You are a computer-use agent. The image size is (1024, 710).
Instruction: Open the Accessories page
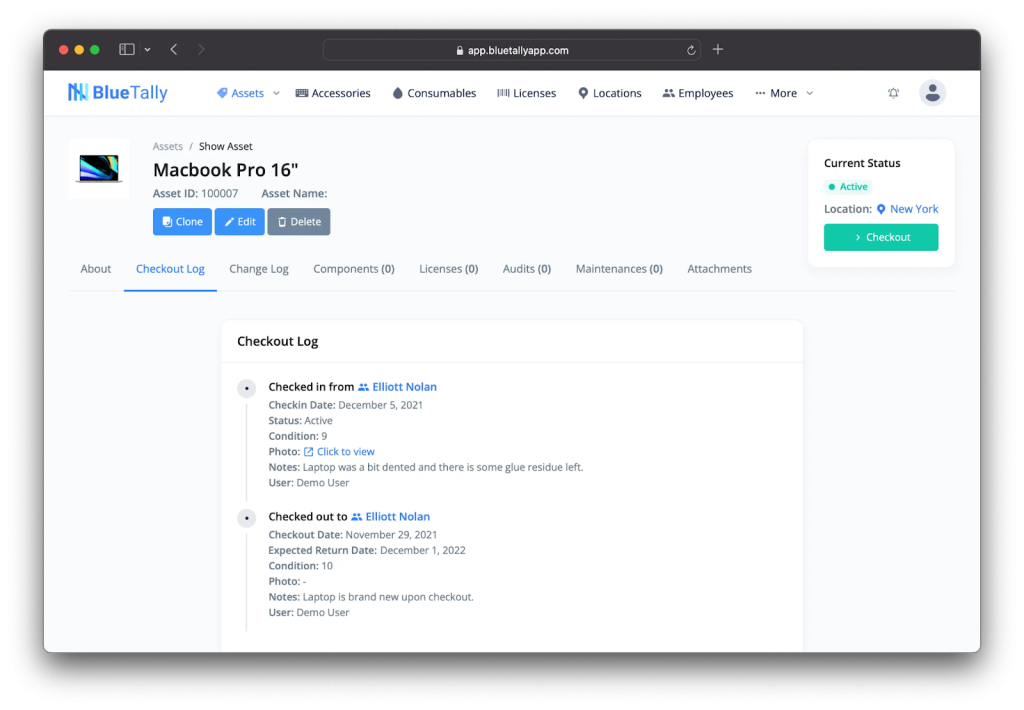[x=333, y=93]
